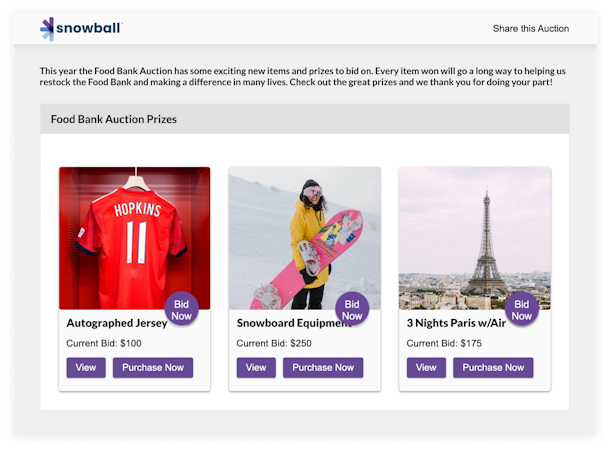Viewport: 610px width, 450px height.
Task: Purchase the 3 Nights Paris trip now
Action: coord(493,367)
